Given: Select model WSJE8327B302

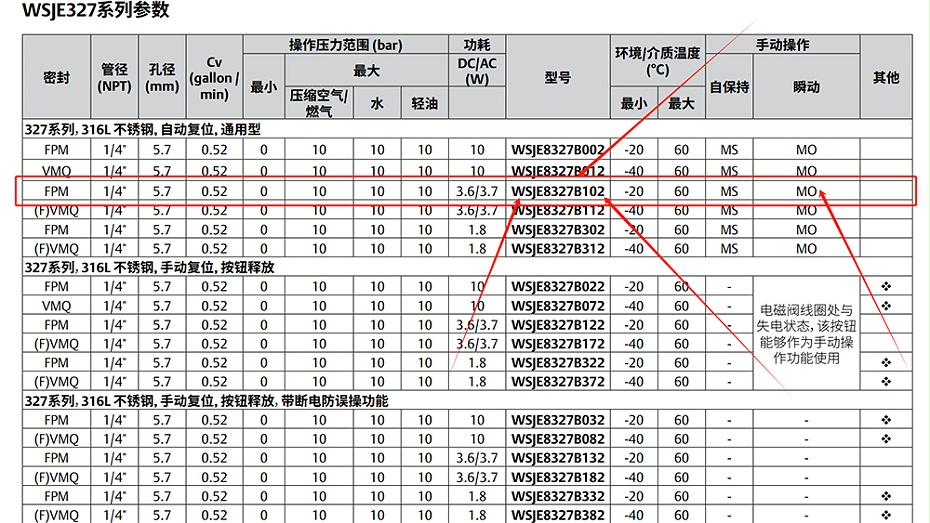Looking at the screenshot, I should click(x=558, y=230).
